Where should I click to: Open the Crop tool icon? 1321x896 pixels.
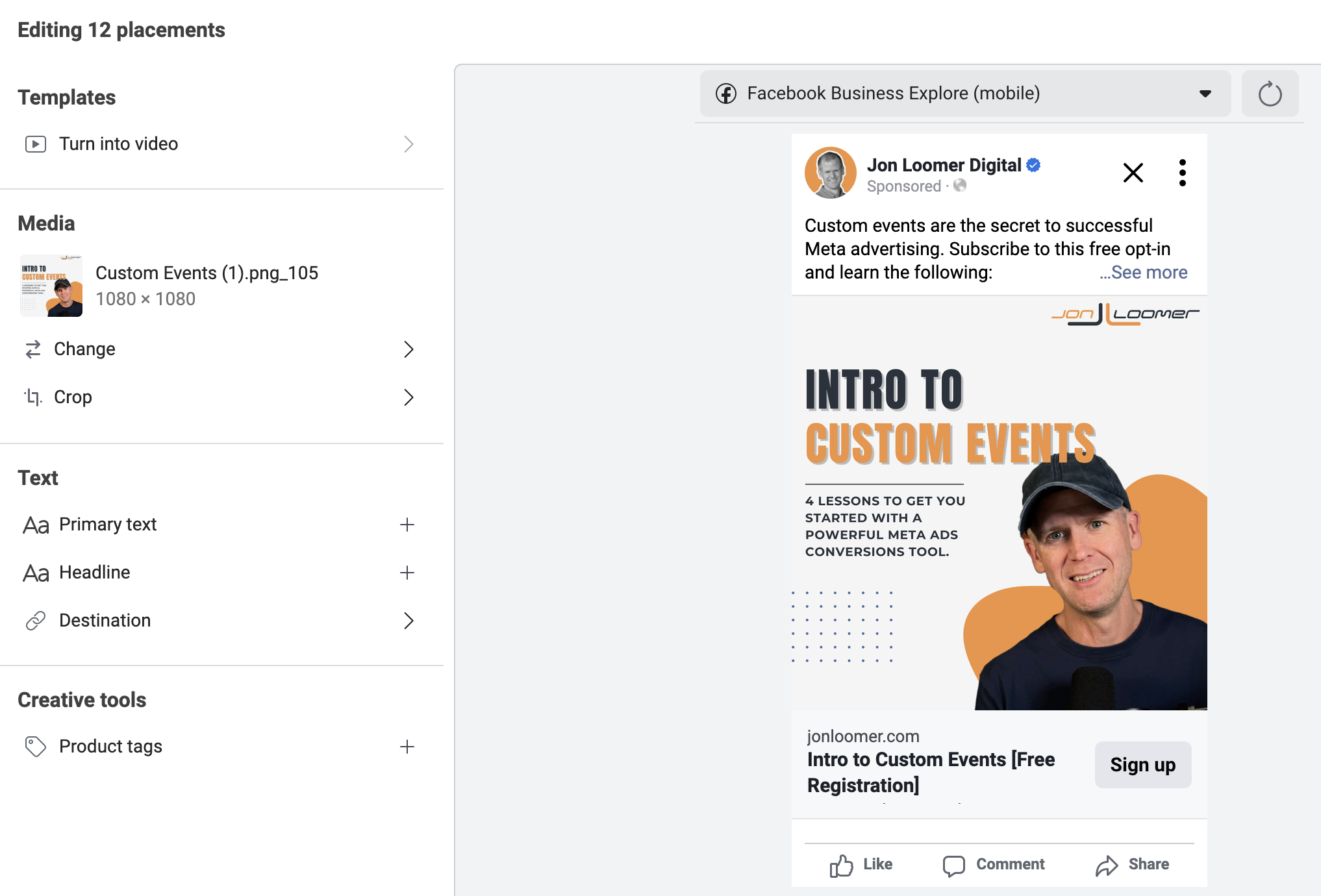(x=34, y=397)
